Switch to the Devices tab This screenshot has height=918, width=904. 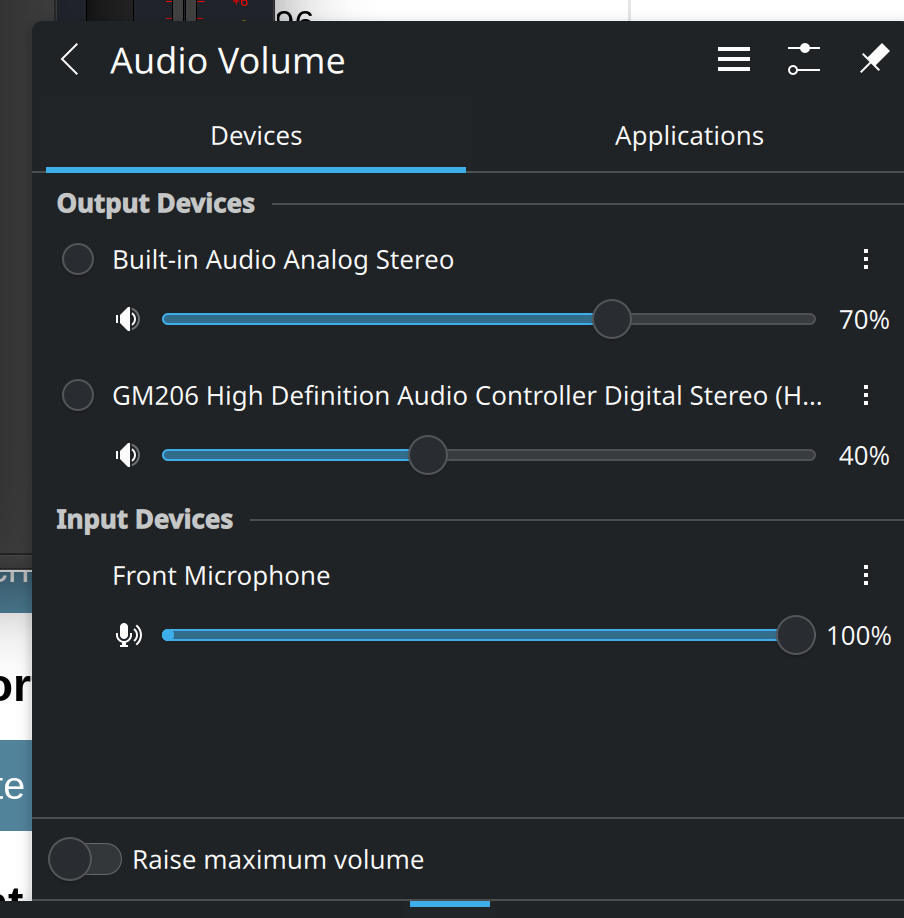pos(256,136)
